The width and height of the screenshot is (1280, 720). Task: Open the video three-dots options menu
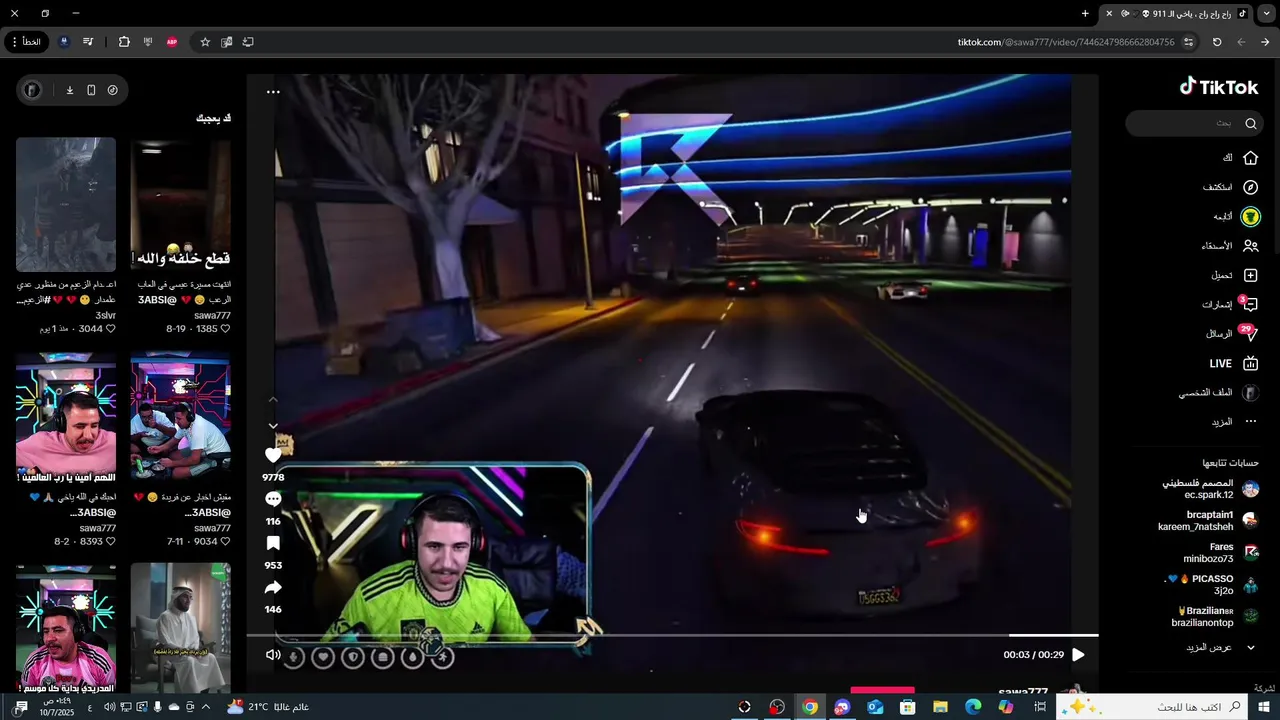[273, 92]
